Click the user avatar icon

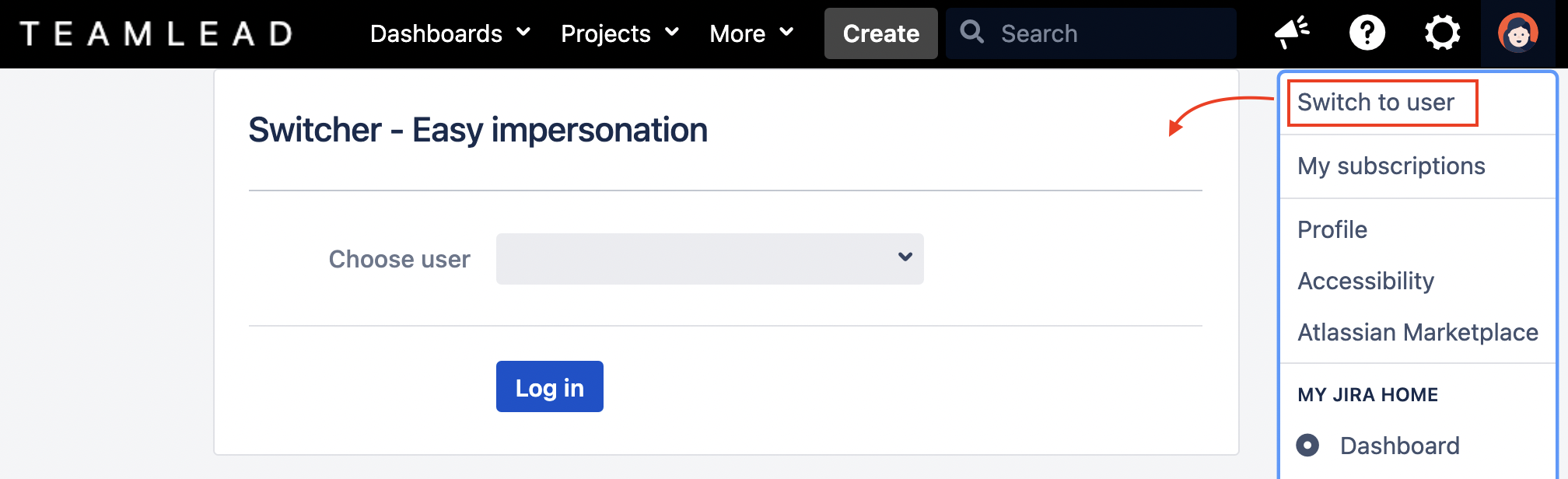(1517, 33)
